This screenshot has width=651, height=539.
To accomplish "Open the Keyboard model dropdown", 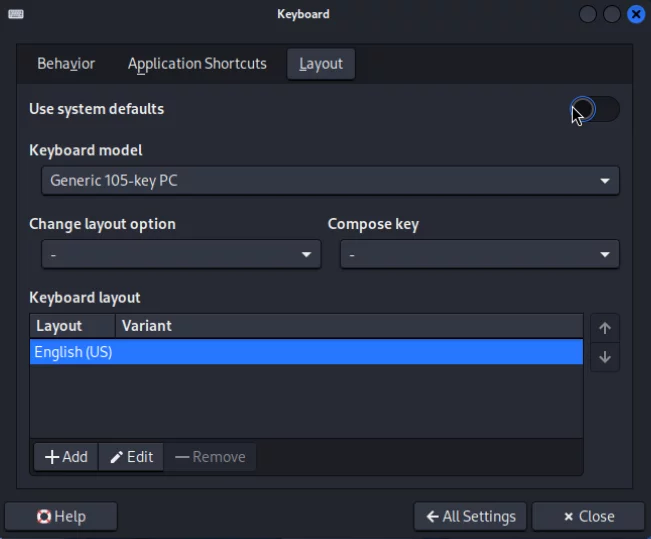I will point(330,181).
